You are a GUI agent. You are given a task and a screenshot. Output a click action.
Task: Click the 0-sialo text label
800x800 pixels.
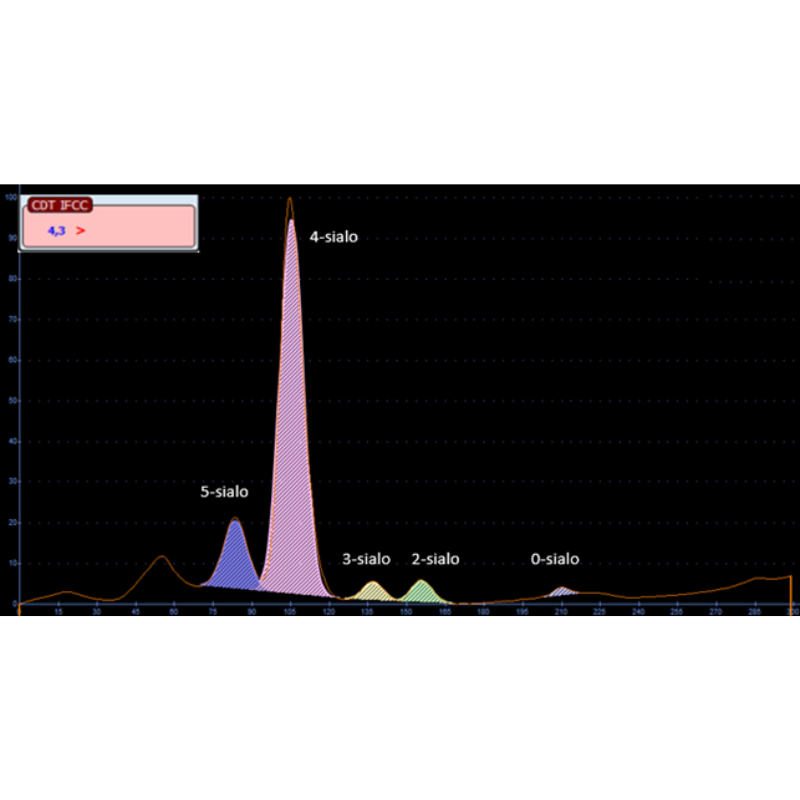coord(555,560)
